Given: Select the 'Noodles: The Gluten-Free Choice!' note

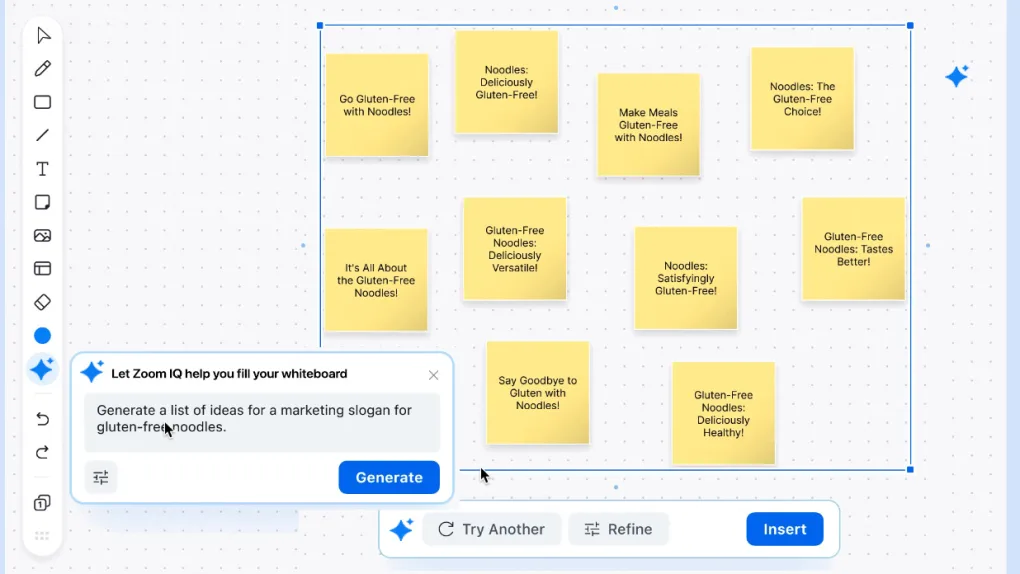Looking at the screenshot, I should 802,99.
